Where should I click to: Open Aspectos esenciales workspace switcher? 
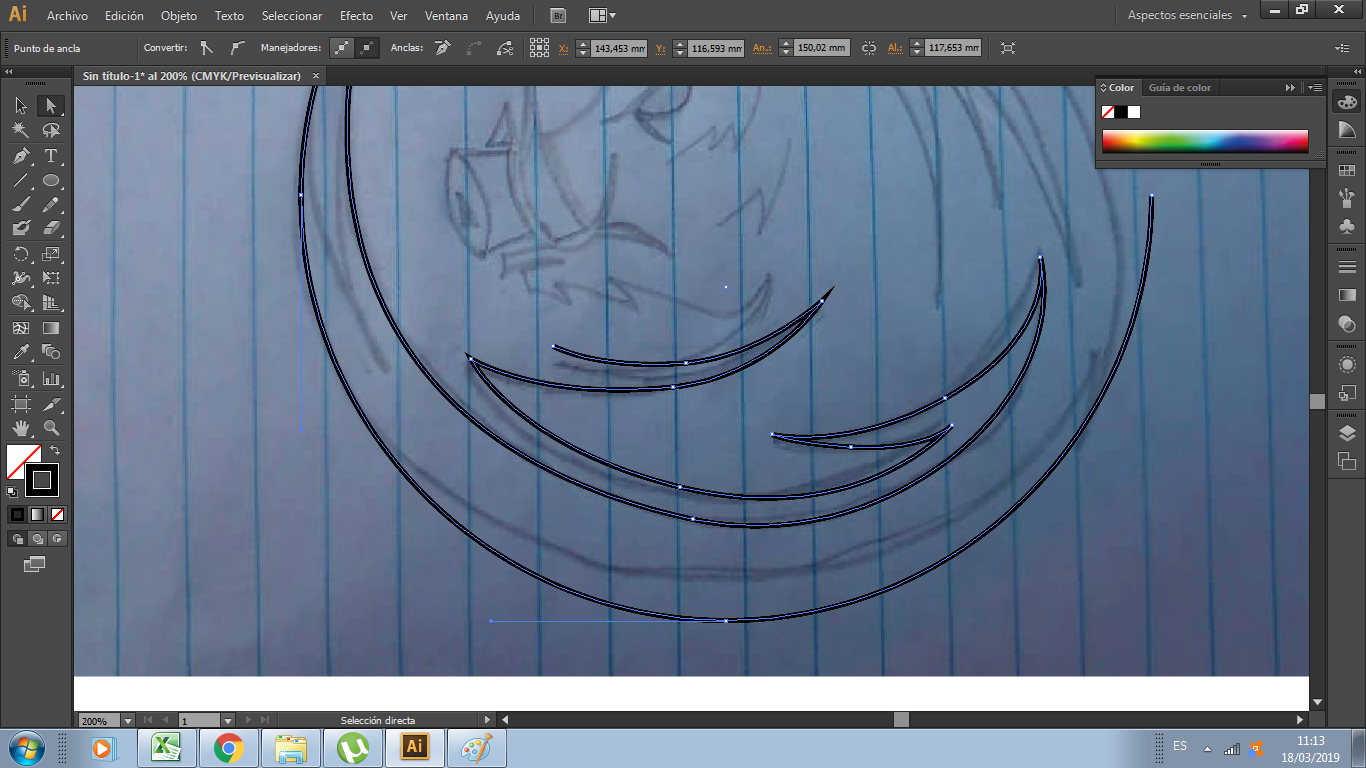(1187, 16)
